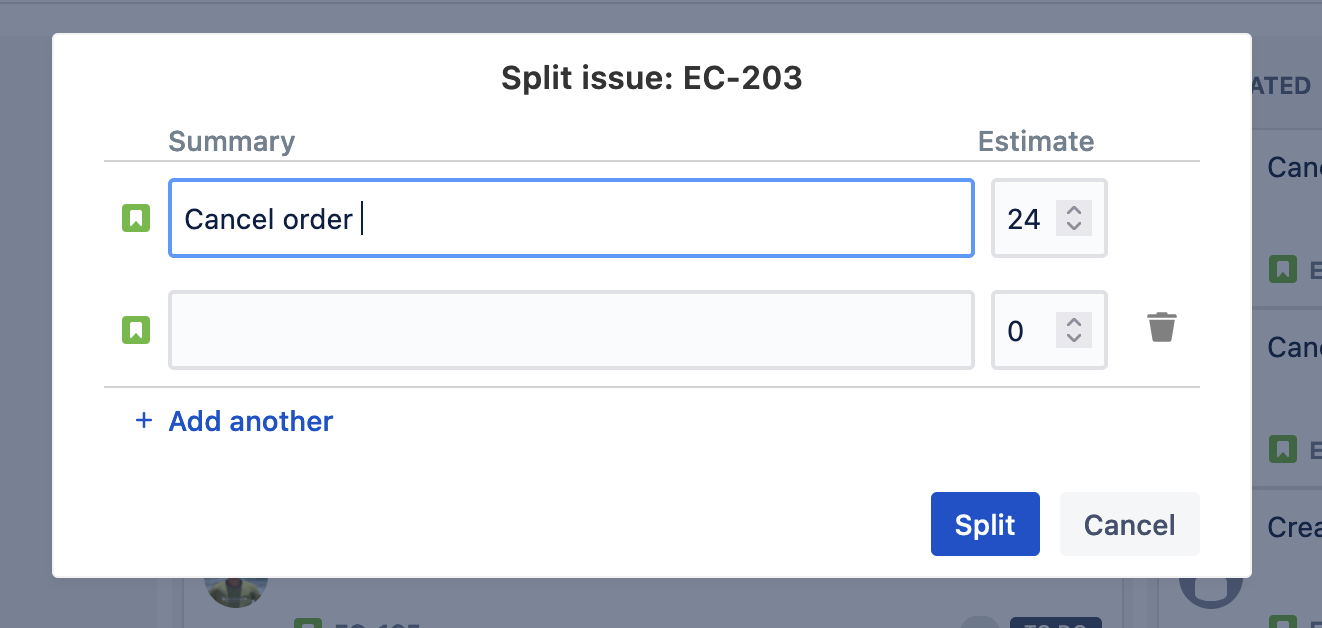Delete the second split row with trash icon

[1161, 328]
